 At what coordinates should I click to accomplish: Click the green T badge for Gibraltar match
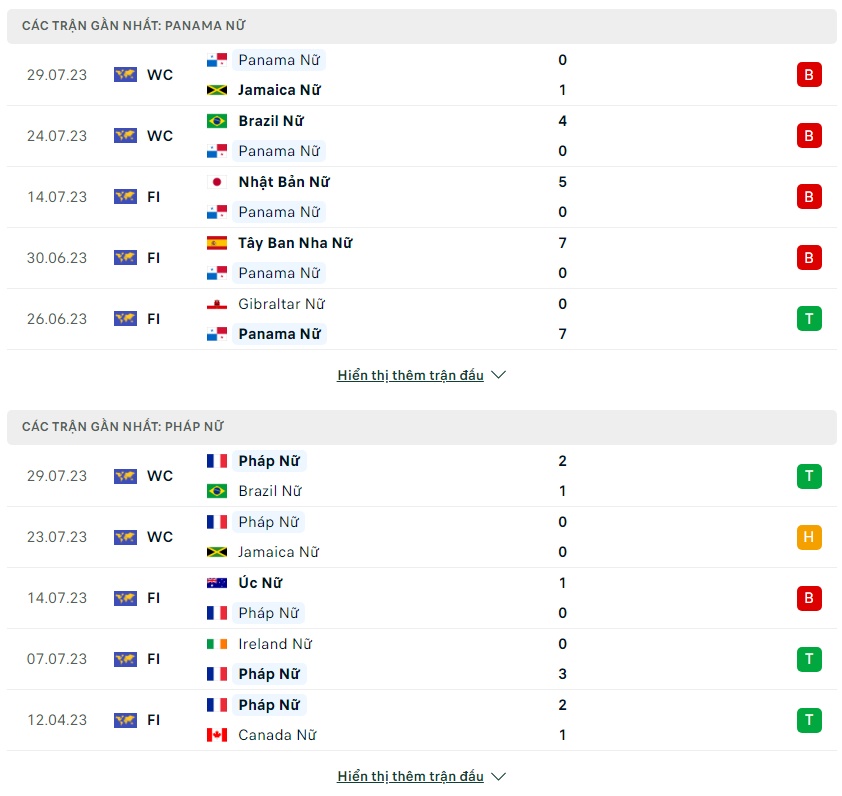tap(809, 319)
